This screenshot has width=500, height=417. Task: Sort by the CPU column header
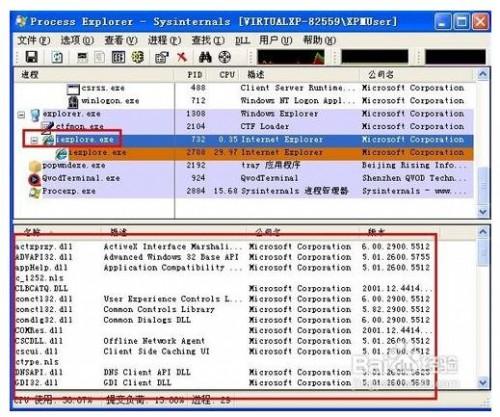tap(223, 75)
